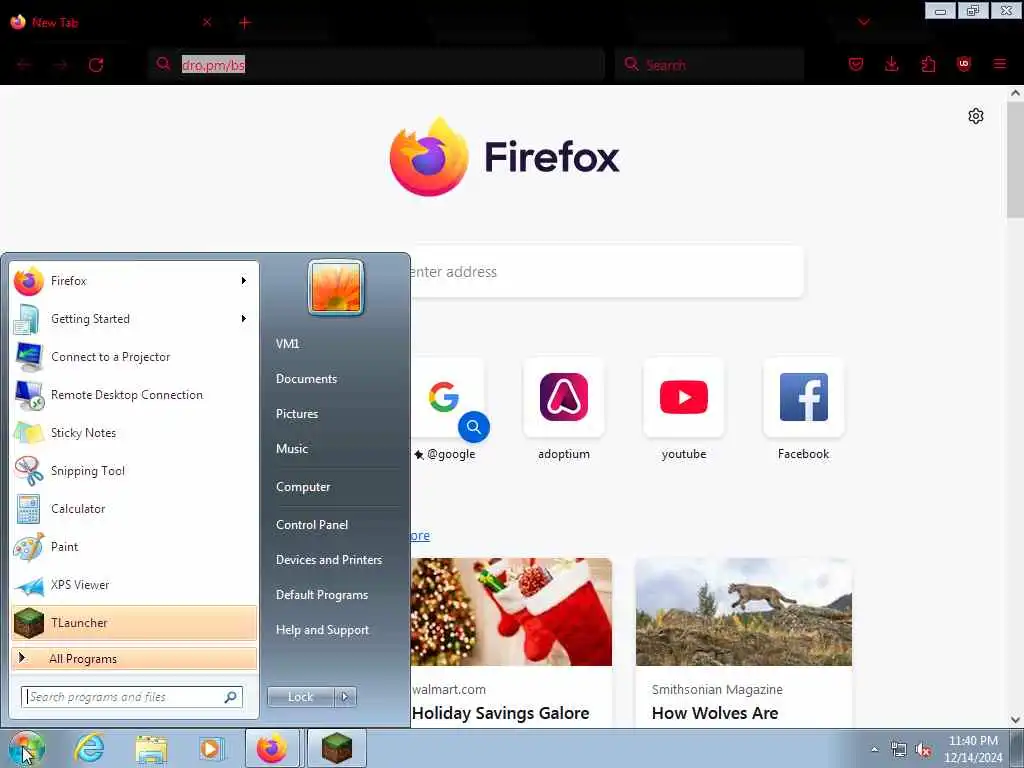Open Documents from Start menu
This screenshot has width=1024, height=768.
pyautogui.click(x=306, y=379)
